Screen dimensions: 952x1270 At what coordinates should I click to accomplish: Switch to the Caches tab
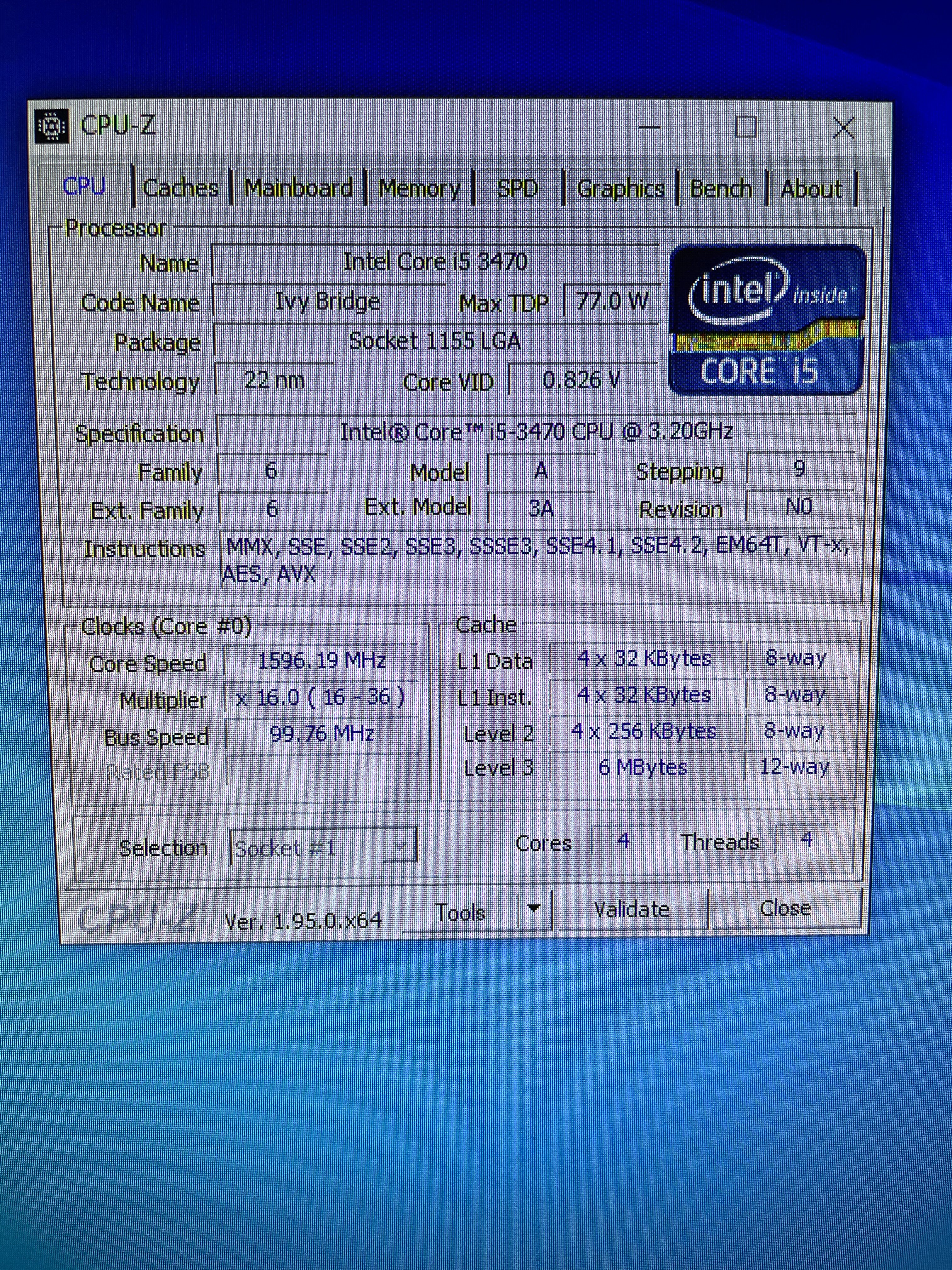[x=180, y=188]
